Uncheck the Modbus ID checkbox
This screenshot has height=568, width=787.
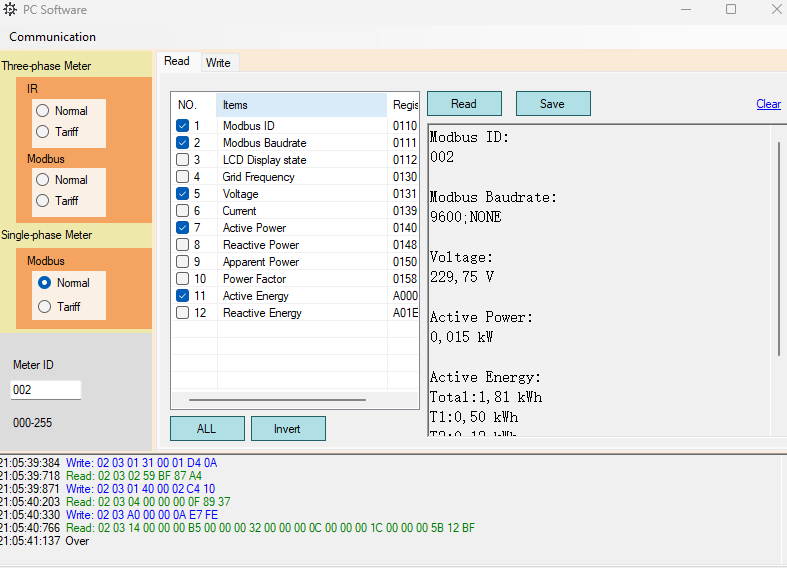(182, 126)
